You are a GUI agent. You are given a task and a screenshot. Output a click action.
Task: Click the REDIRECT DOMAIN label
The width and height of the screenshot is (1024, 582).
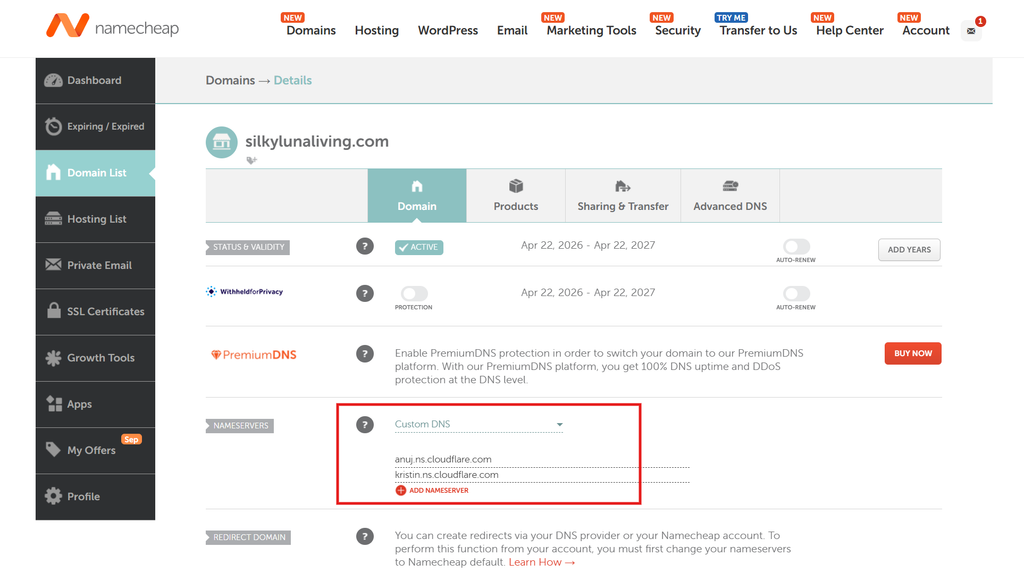click(x=248, y=537)
